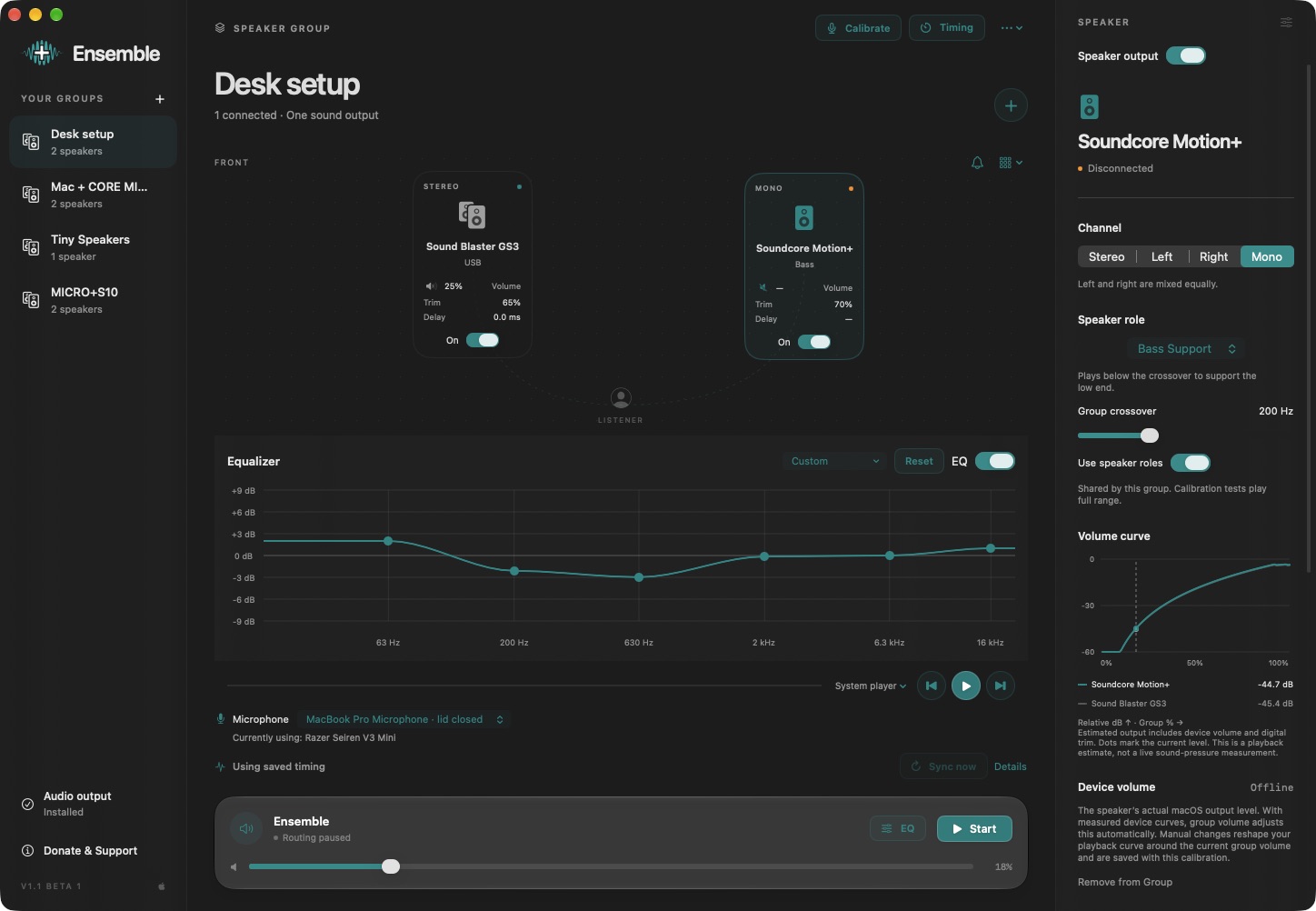Click the Ensemble logo icon

[41, 54]
